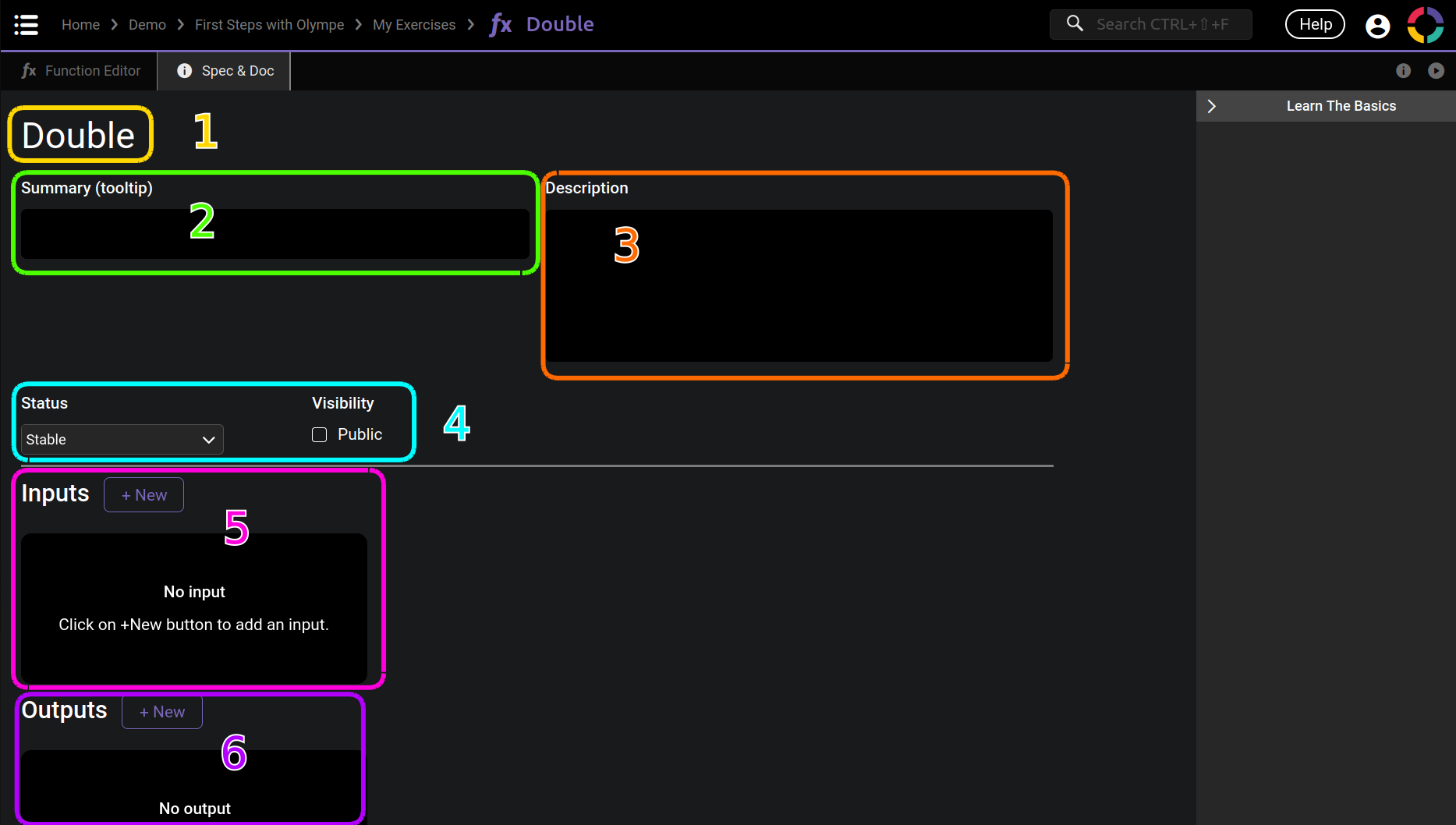Click into the Summary (tooltip) text field
Image resolution: width=1456 pixels, height=825 pixels.
(275, 234)
